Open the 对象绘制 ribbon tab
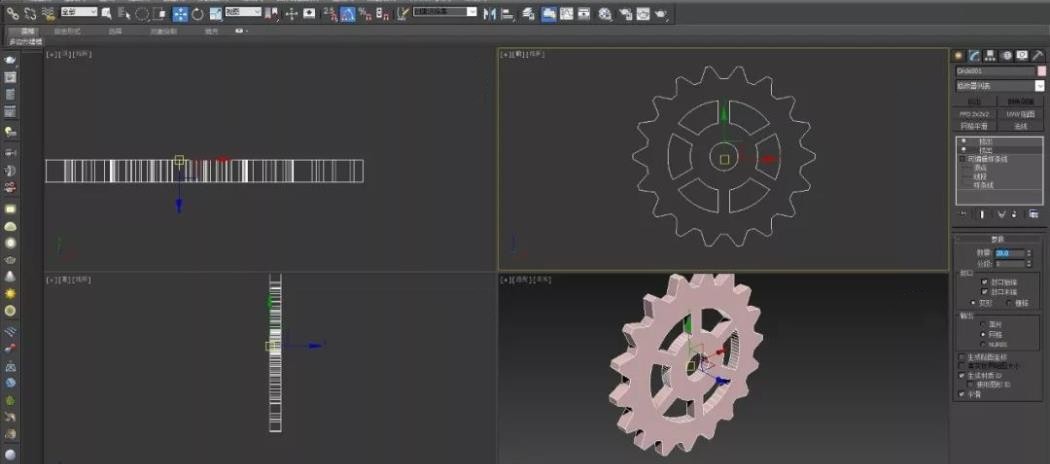 click(162, 31)
